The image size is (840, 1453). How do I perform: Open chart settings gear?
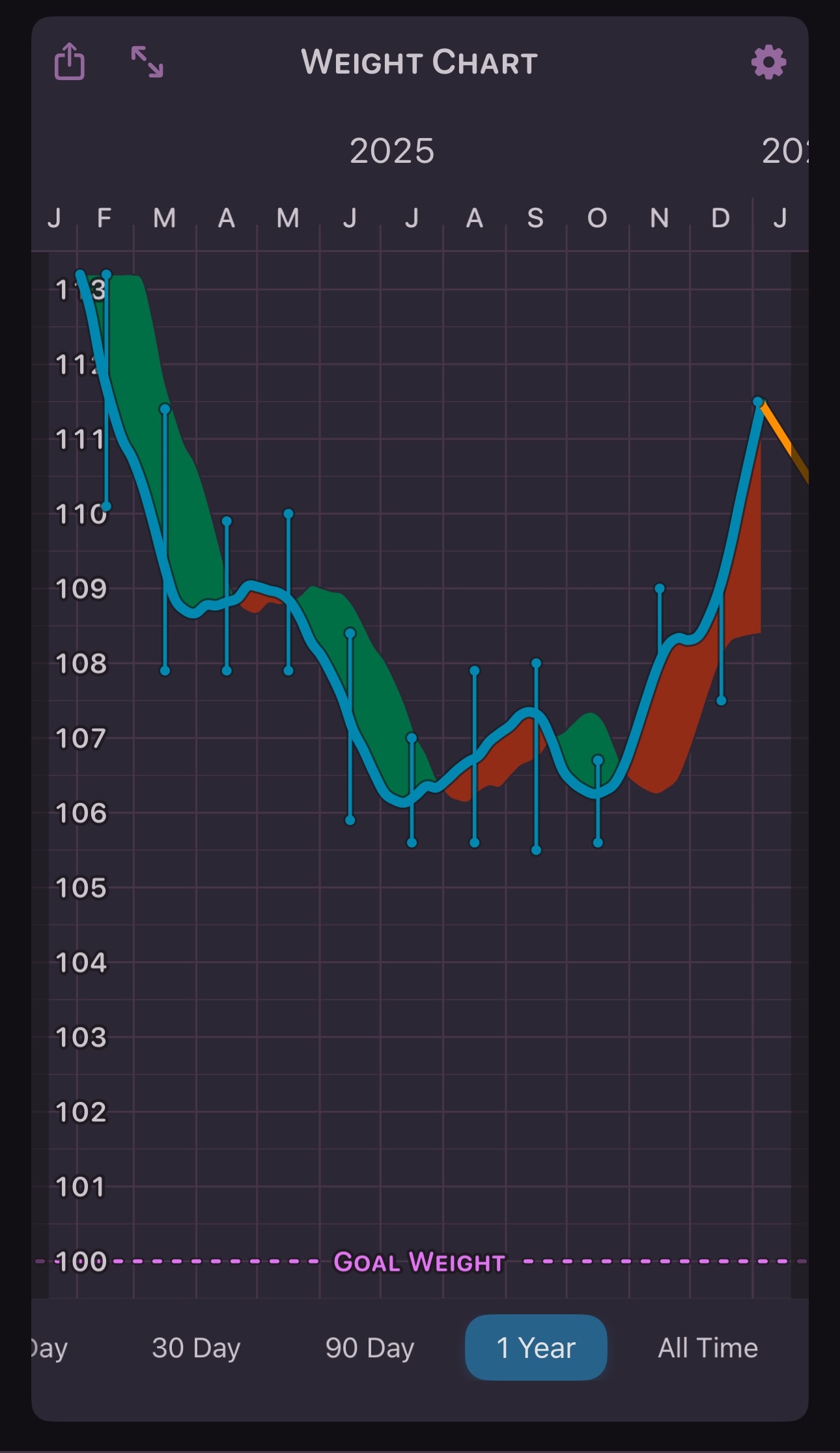point(768,62)
